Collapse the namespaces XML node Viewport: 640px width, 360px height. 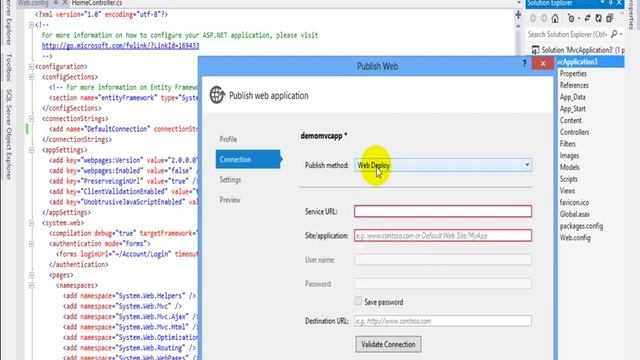click(31, 285)
